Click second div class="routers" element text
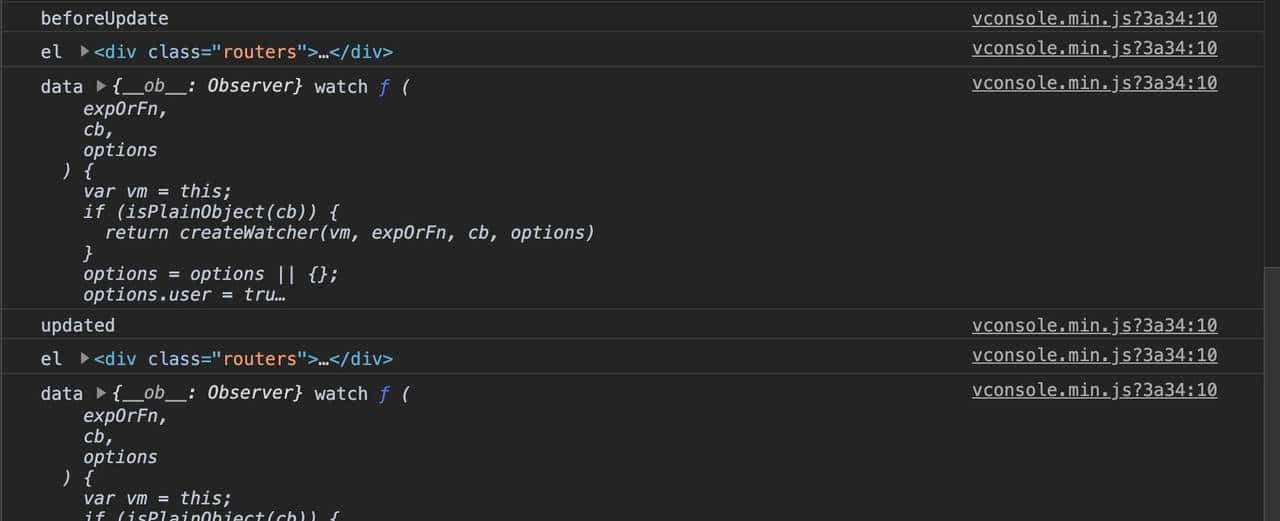The height and width of the screenshot is (521, 1280). pyautogui.click(x=243, y=359)
